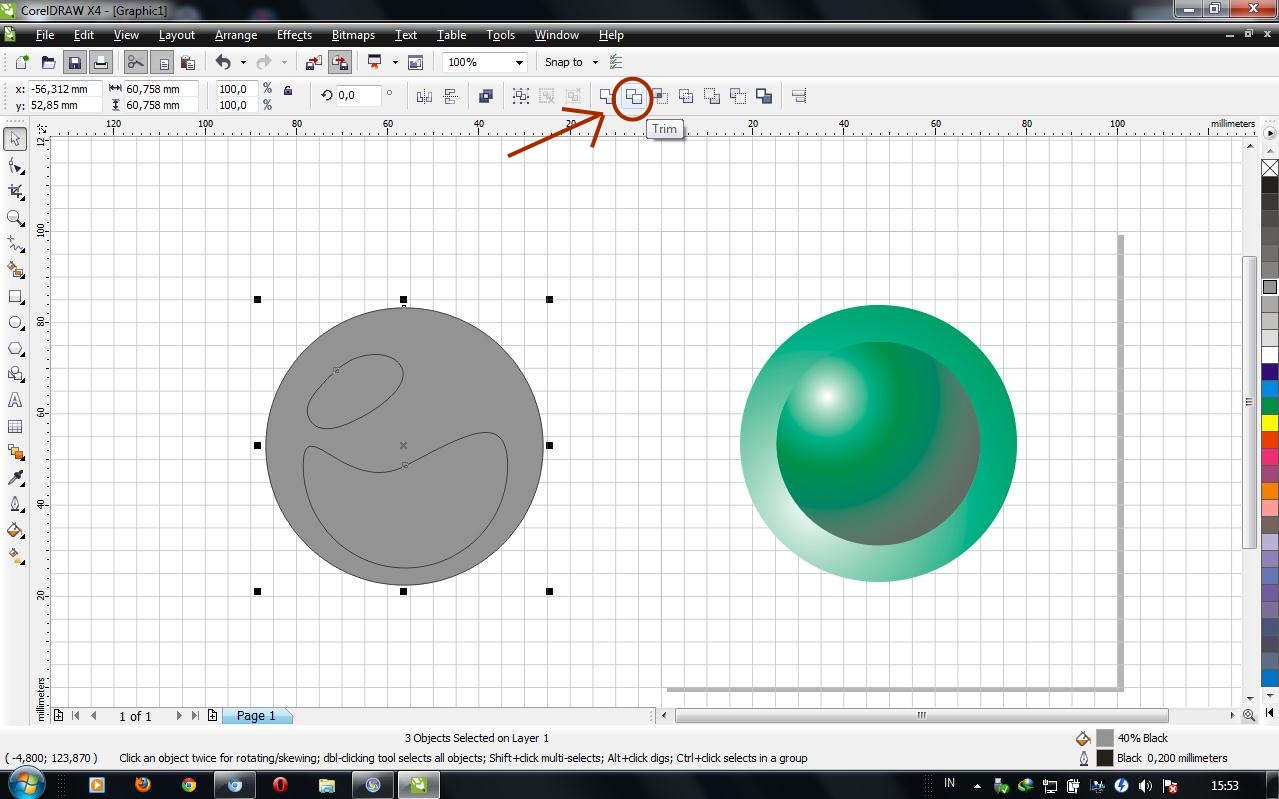Image resolution: width=1279 pixels, height=799 pixels.
Task: Open Firefox from the taskbar
Action: (x=142, y=785)
